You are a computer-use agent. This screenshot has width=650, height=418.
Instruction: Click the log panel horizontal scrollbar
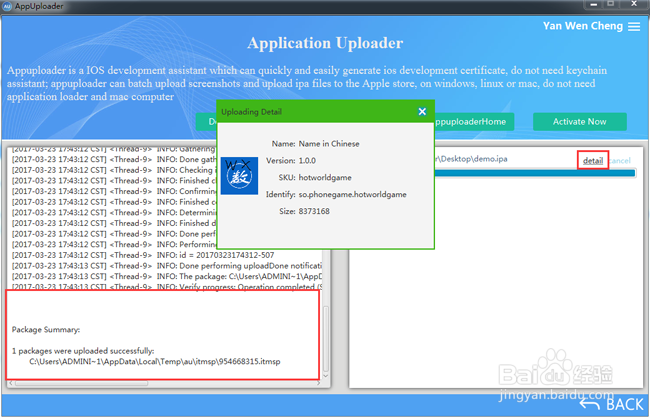81,383
